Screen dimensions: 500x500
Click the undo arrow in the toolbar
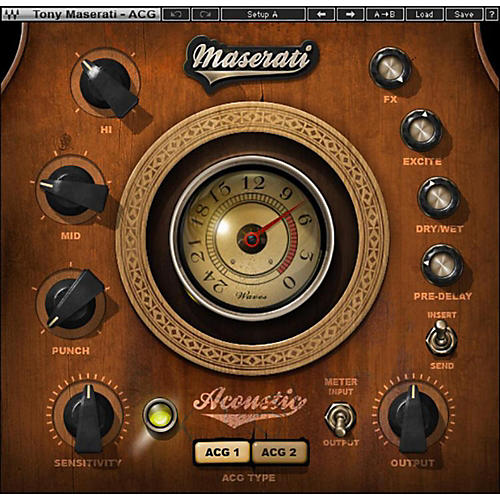click(x=176, y=14)
